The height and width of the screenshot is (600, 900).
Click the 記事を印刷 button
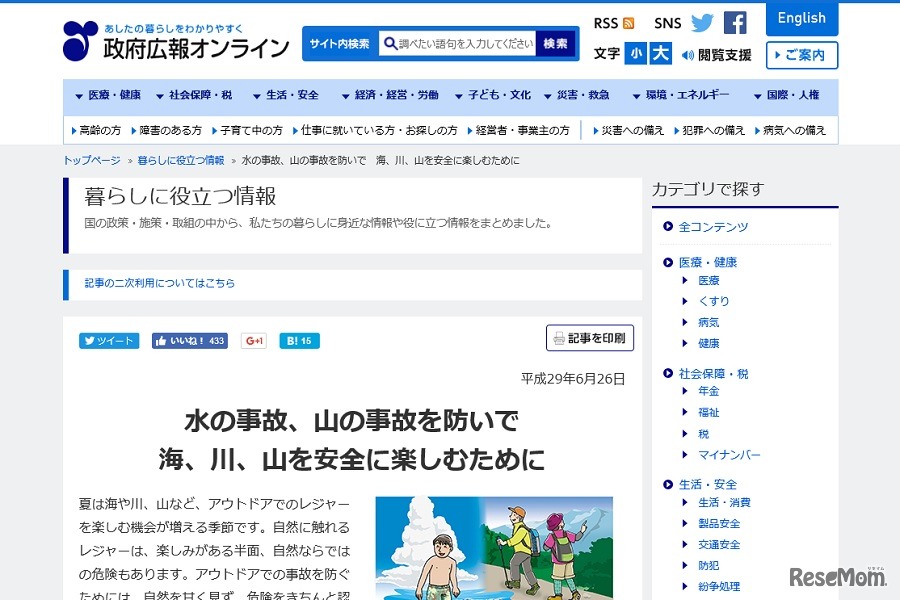click(590, 338)
